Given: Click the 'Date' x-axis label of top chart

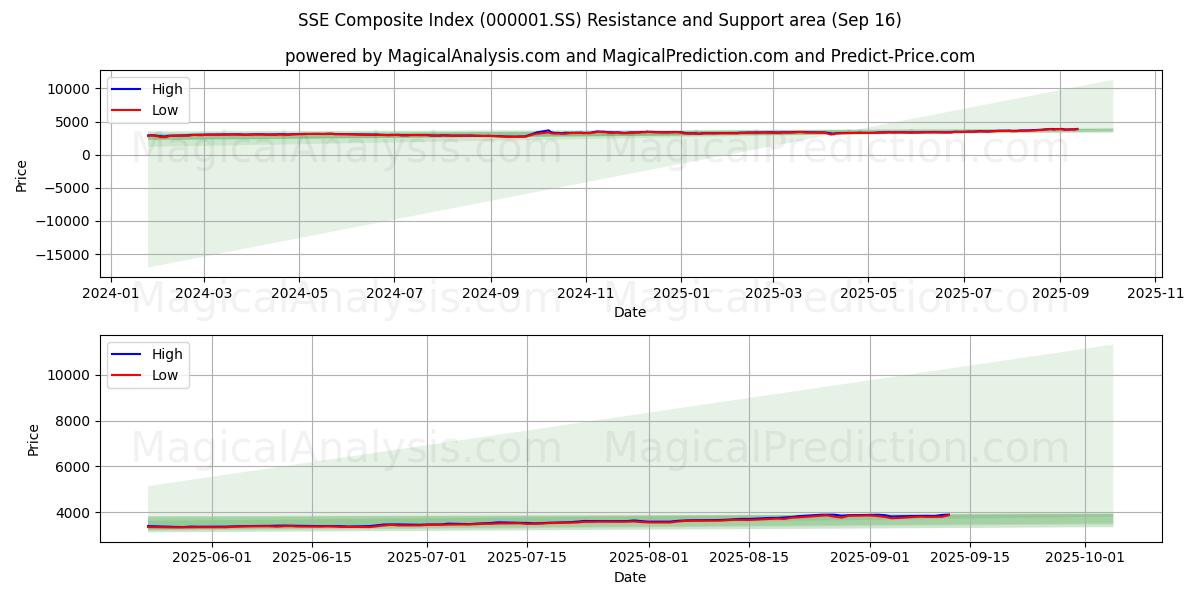Looking at the screenshot, I should point(630,312).
